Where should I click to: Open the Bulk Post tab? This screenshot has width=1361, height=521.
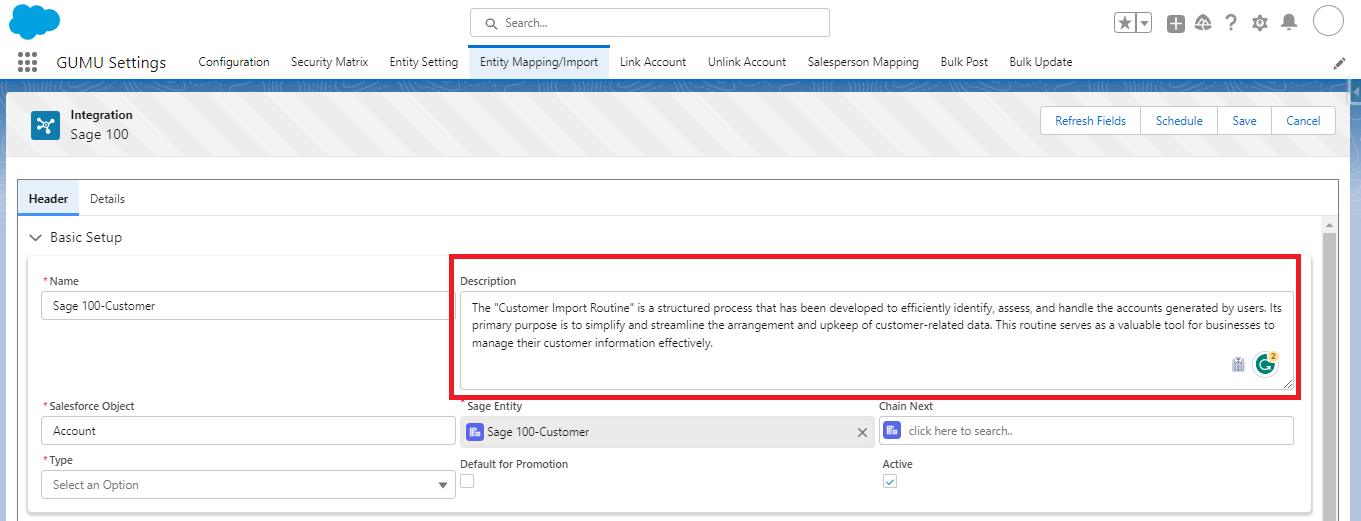click(964, 62)
